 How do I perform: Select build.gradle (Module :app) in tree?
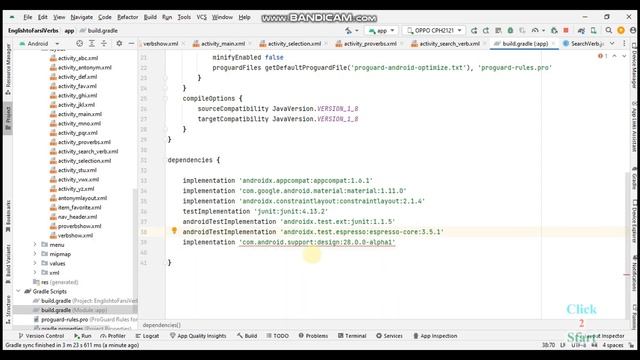coord(73,310)
